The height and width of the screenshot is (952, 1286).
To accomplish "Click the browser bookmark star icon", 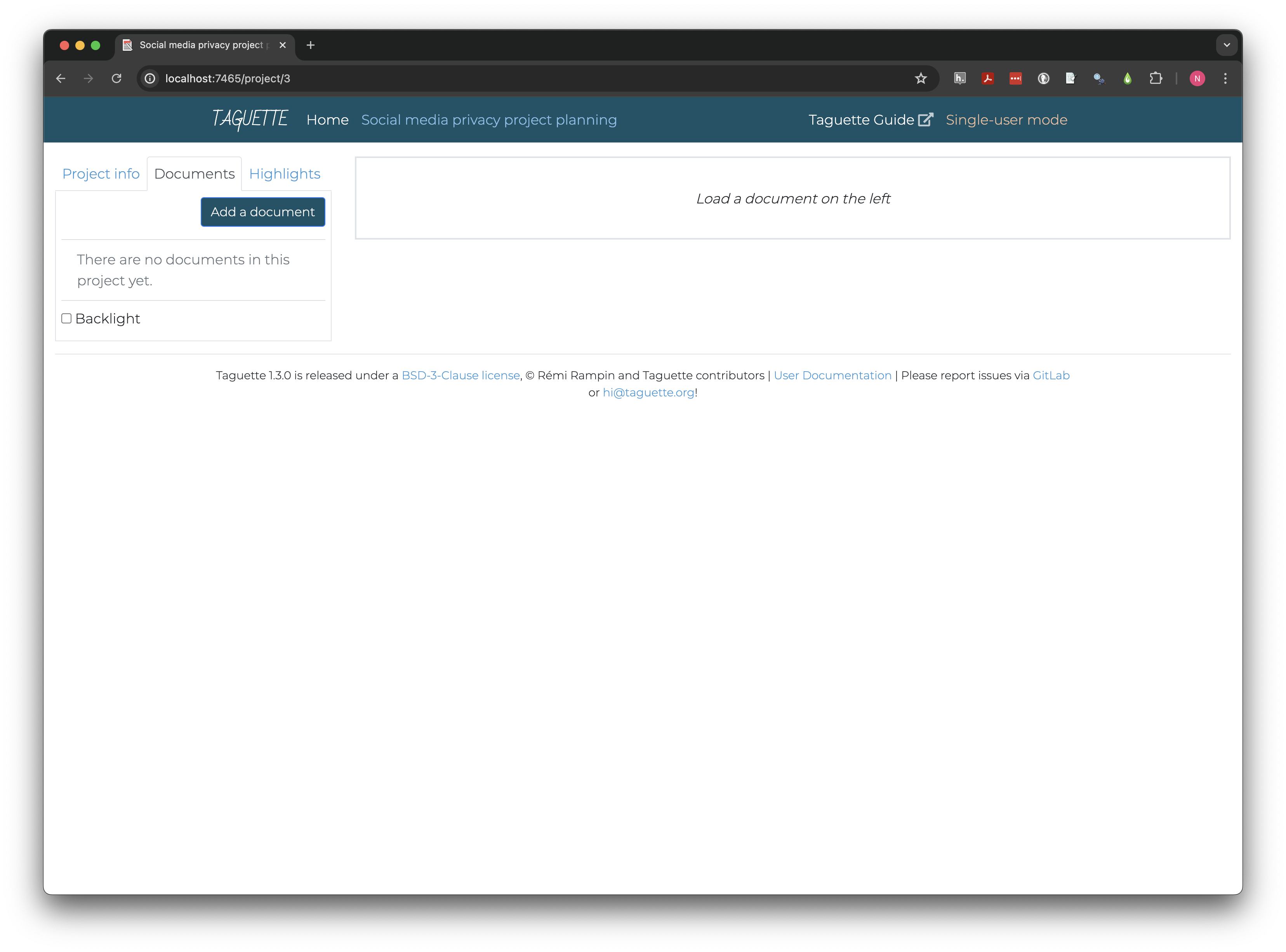I will [921, 79].
